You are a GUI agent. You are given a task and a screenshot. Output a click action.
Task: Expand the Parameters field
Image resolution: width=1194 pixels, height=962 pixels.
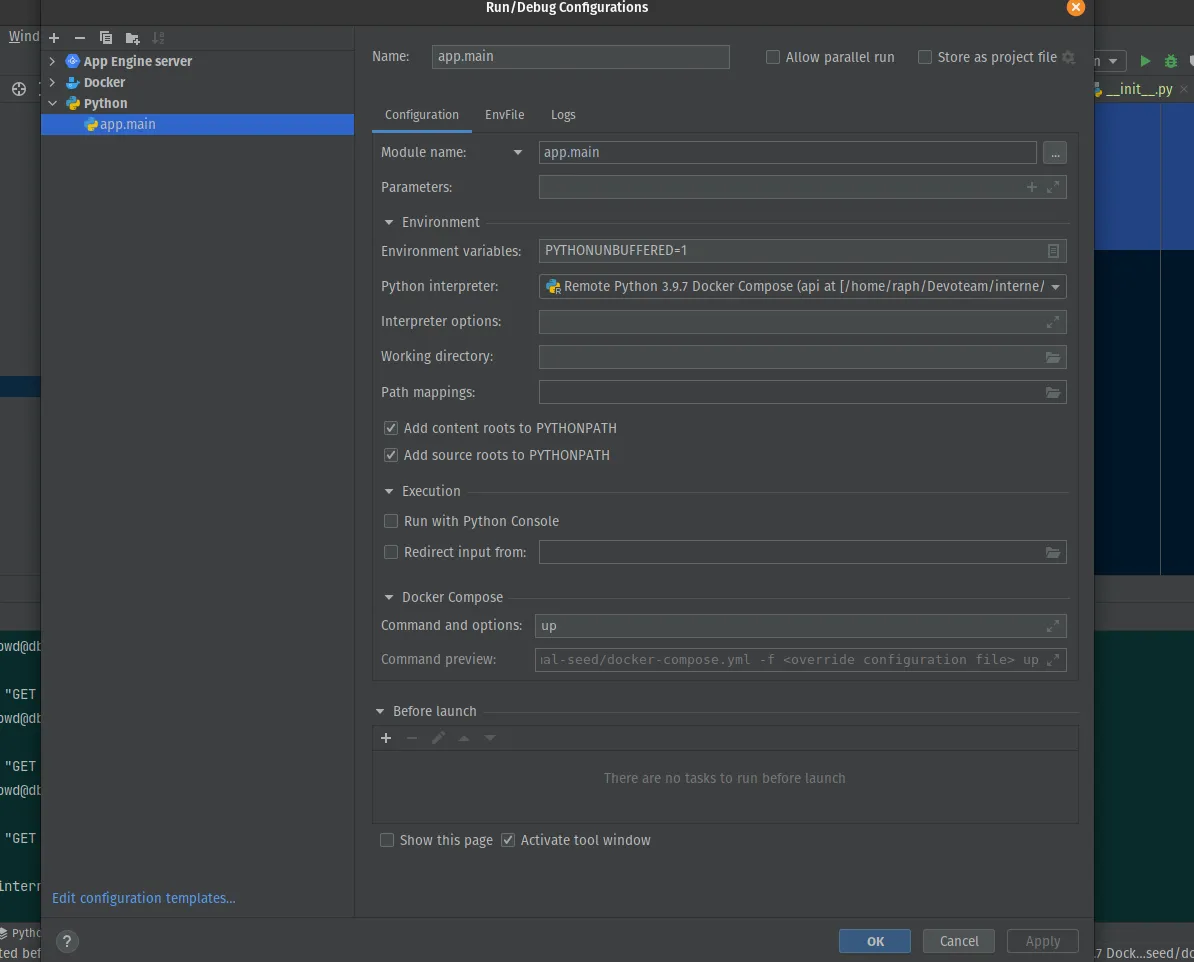(x=1052, y=187)
